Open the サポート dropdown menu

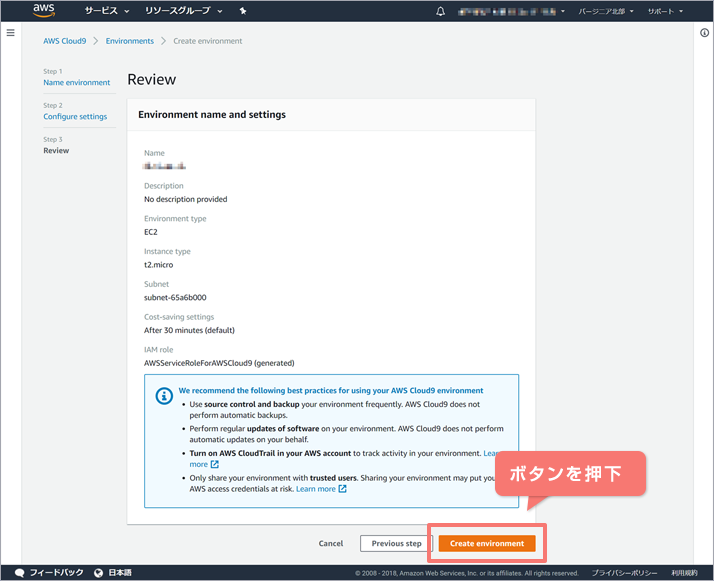point(665,11)
